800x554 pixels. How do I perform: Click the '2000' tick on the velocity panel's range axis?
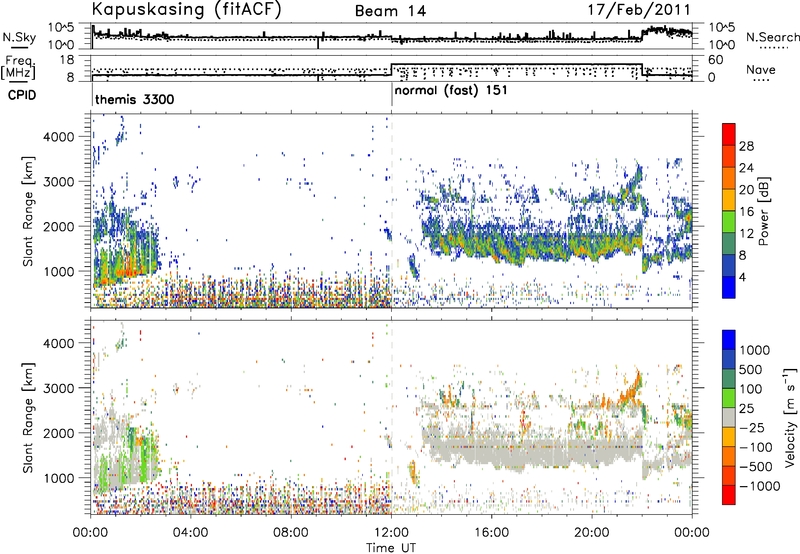coord(59,433)
